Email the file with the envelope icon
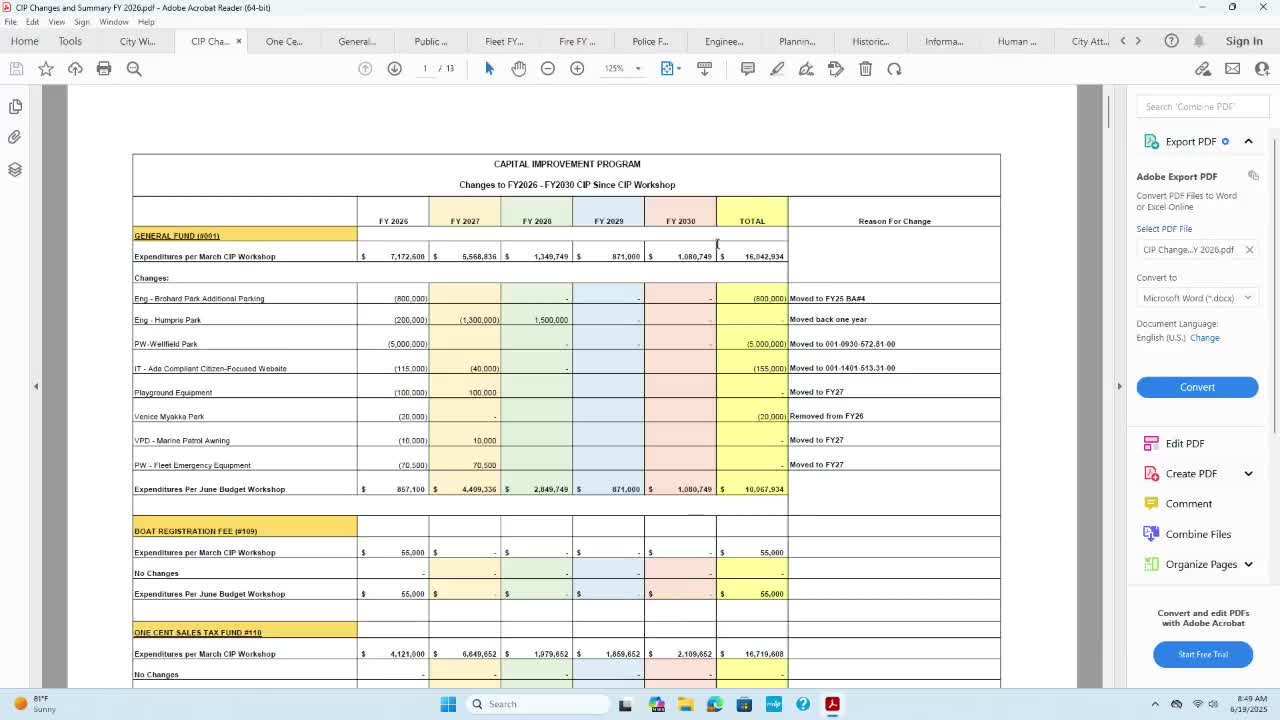 [1232, 69]
